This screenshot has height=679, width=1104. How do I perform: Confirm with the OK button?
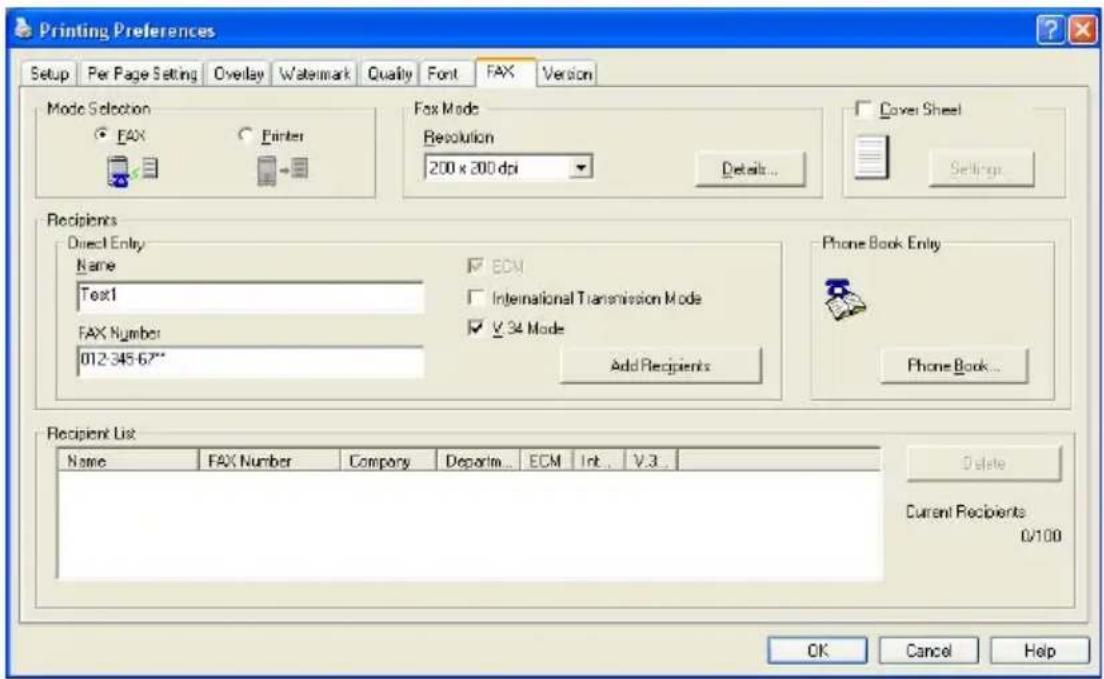(x=817, y=651)
